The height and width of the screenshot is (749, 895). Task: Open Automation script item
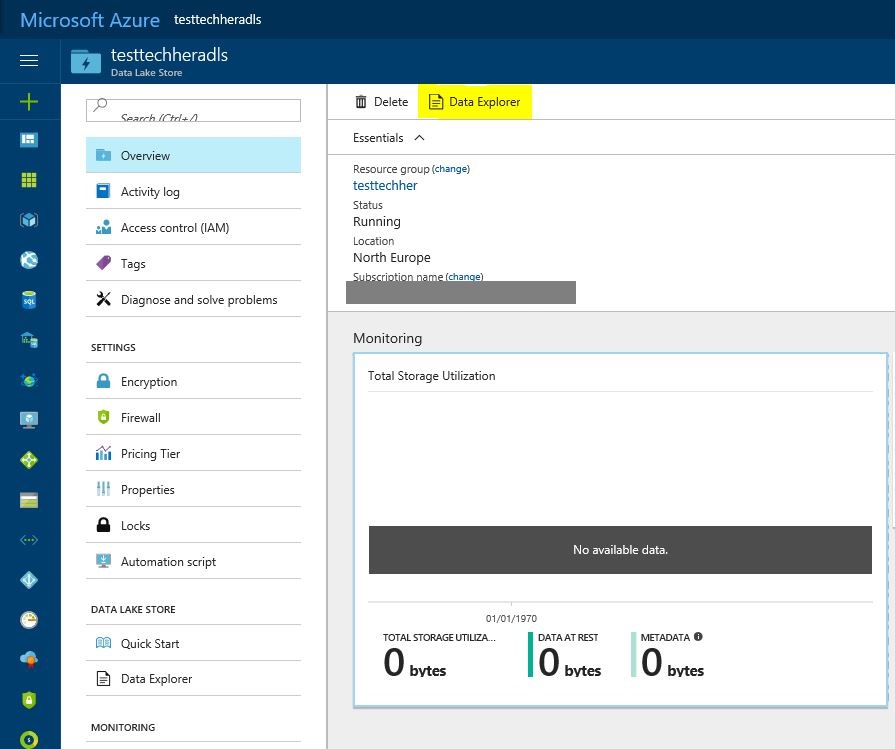pos(193,561)
